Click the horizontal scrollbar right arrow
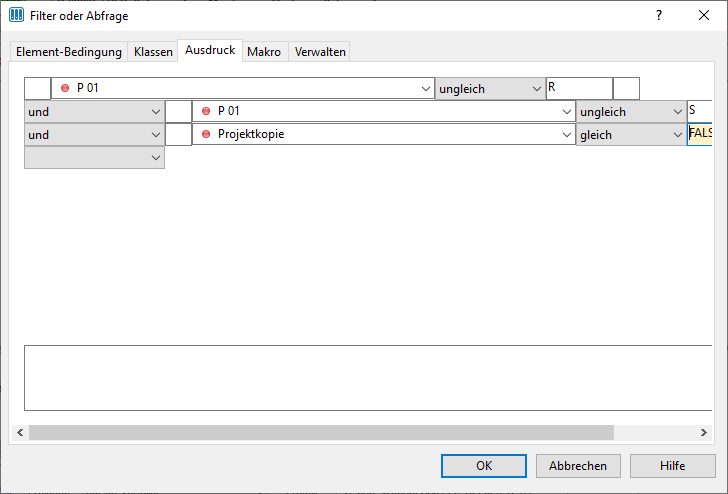Viewport: 728px width, 494px height. 704,432
